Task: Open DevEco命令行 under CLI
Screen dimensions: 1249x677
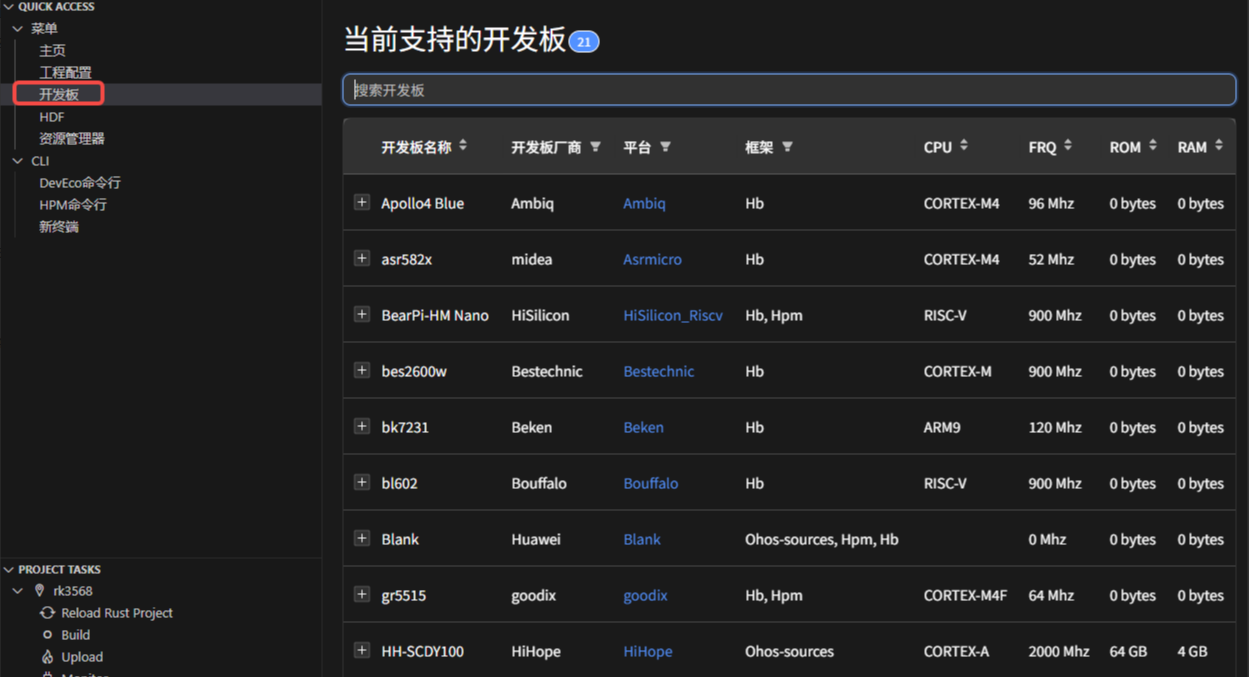Action: [80, 183]
